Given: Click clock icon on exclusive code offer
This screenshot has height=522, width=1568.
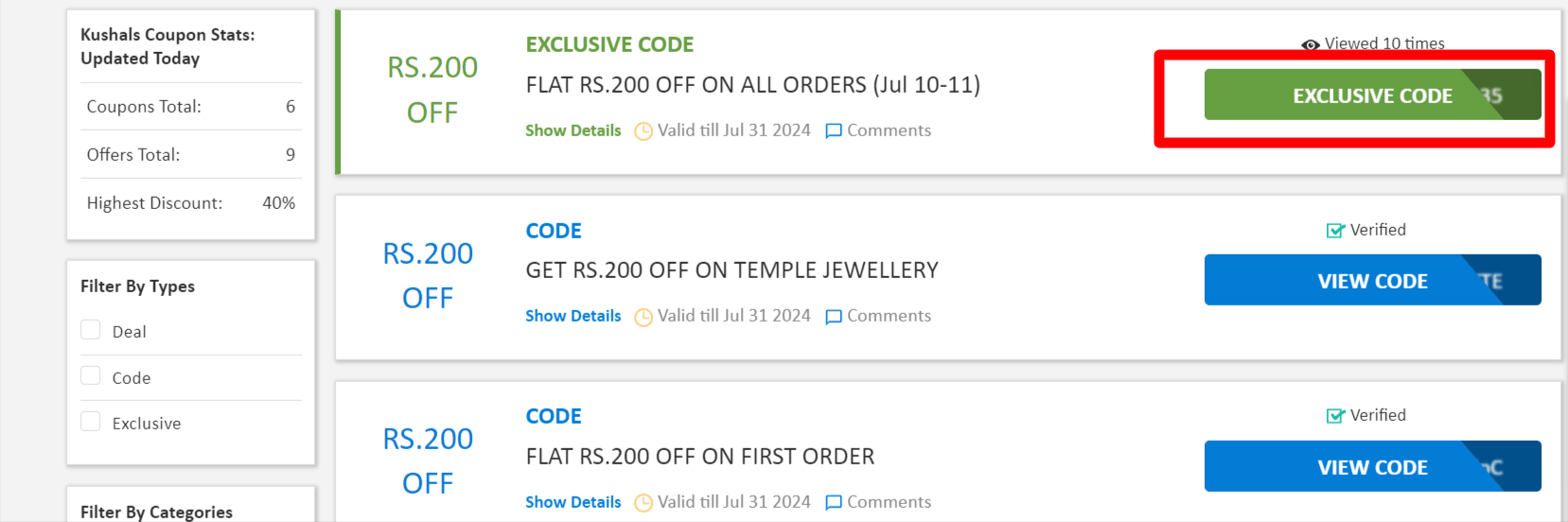Looking at the screenshot, I should click(643, 131).
